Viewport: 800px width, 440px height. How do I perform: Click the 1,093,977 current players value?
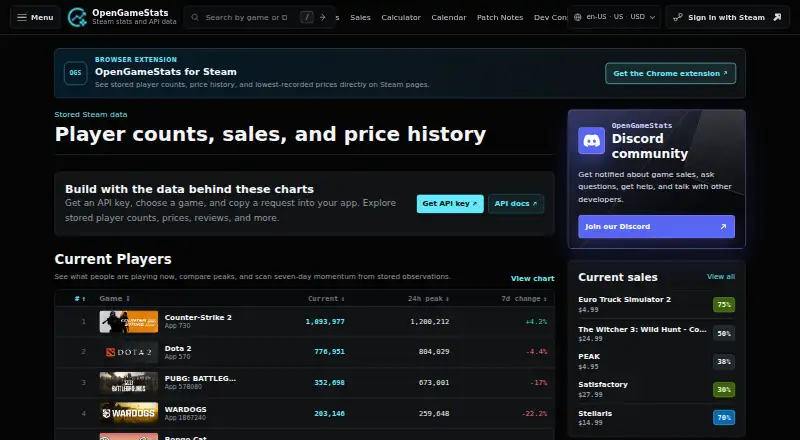325,322
